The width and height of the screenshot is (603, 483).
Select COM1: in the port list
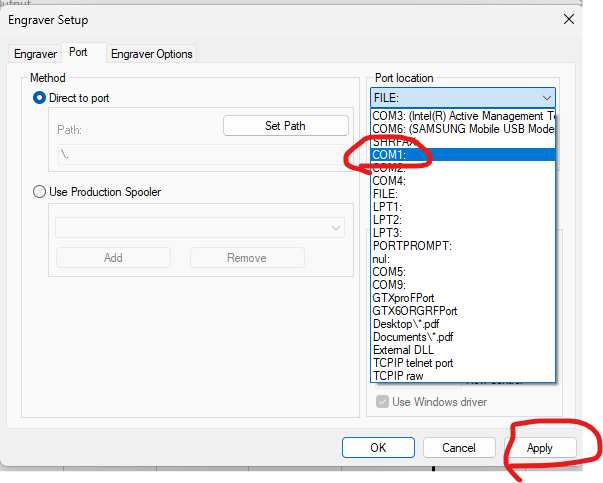tap(463, 155)
